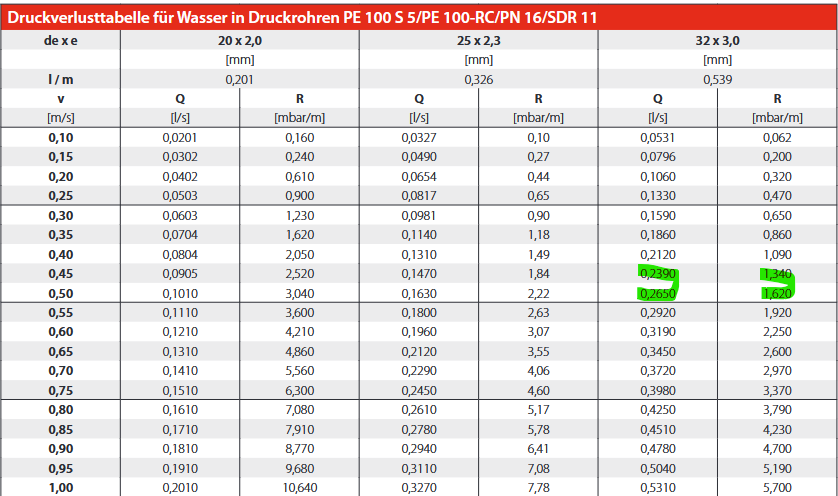838x496 pixels.
Task: Select the 25 x 2,3 column header
Action: point(478,41)
